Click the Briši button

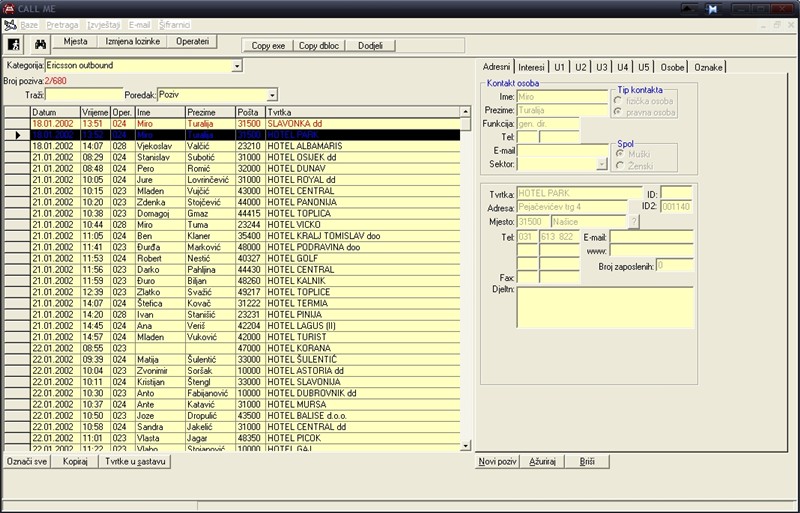click(587, 461)
